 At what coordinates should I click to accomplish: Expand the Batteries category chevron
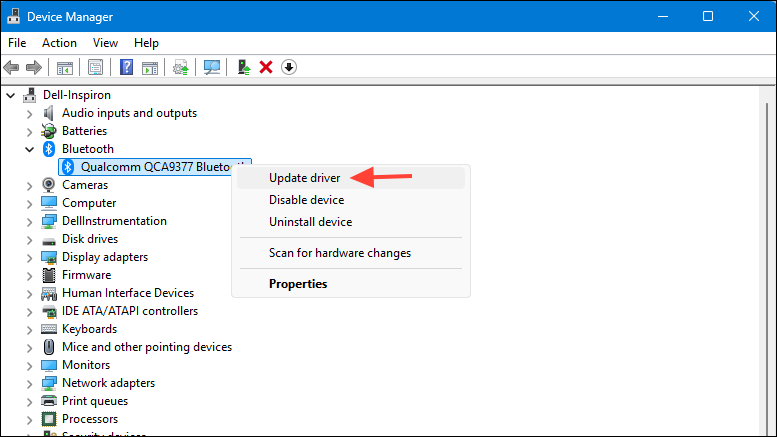30,132
